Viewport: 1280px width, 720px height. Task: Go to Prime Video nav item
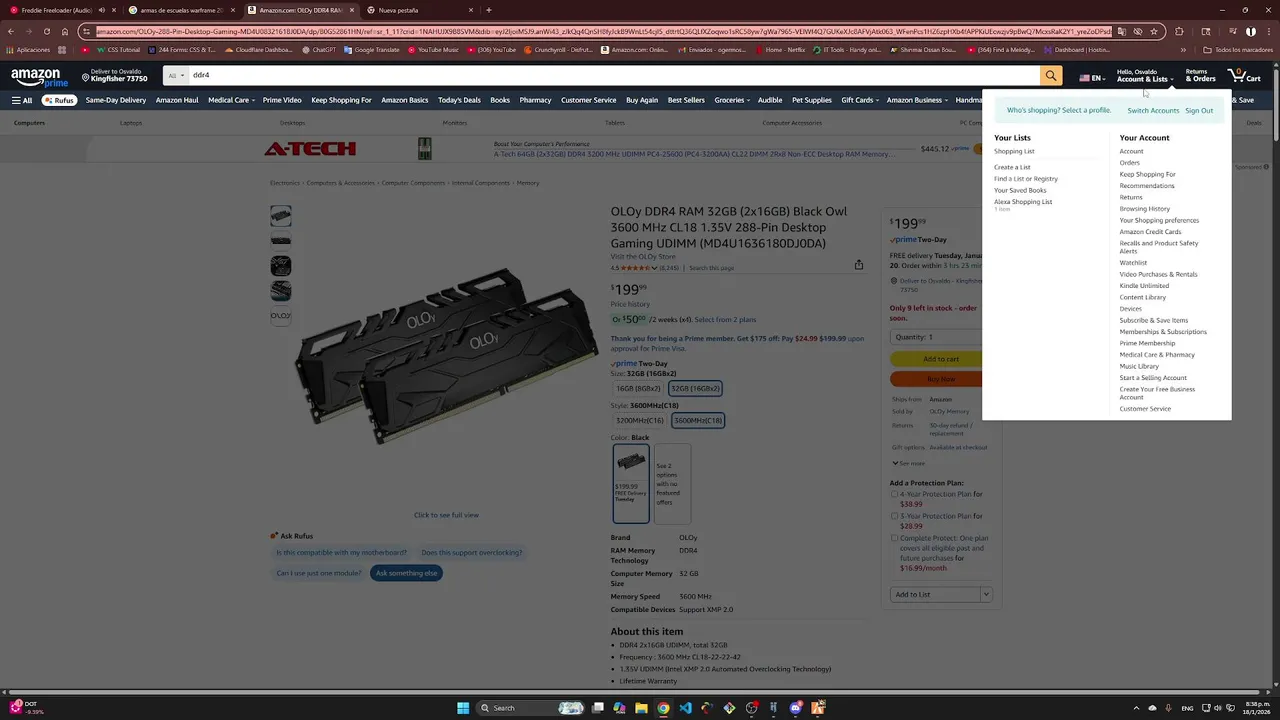pyautogui.click(x=282, y=100)
